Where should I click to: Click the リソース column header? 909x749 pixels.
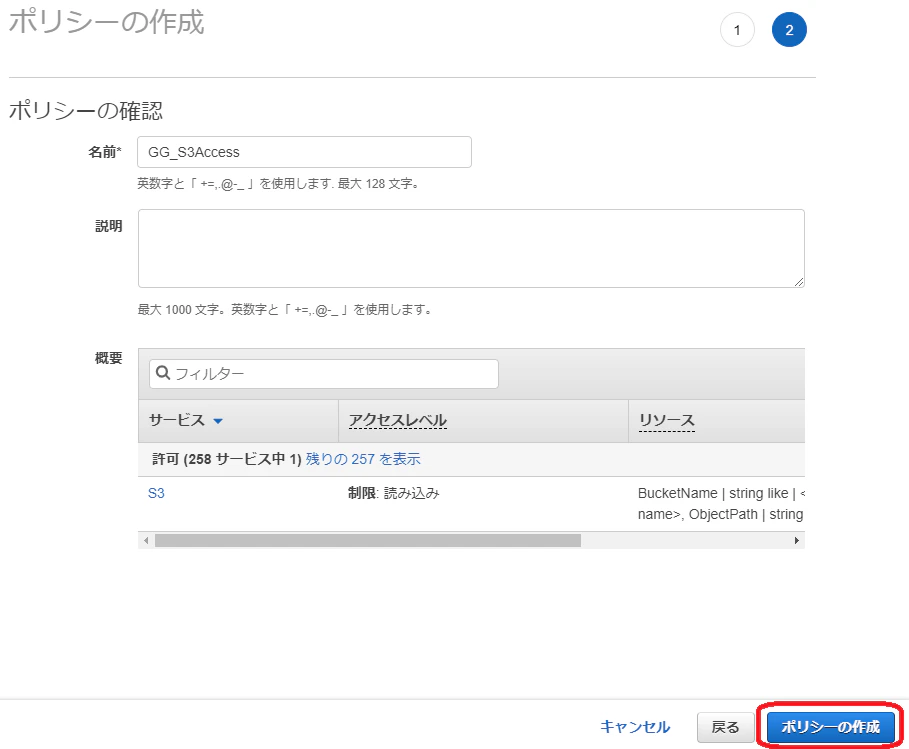(x=667, y=420)
